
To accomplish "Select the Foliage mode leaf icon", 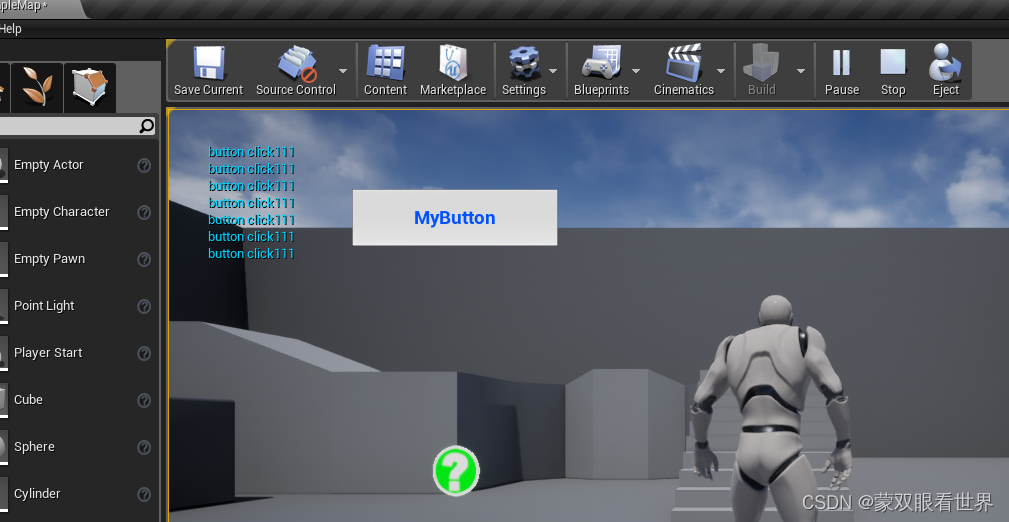I will 37,87.
